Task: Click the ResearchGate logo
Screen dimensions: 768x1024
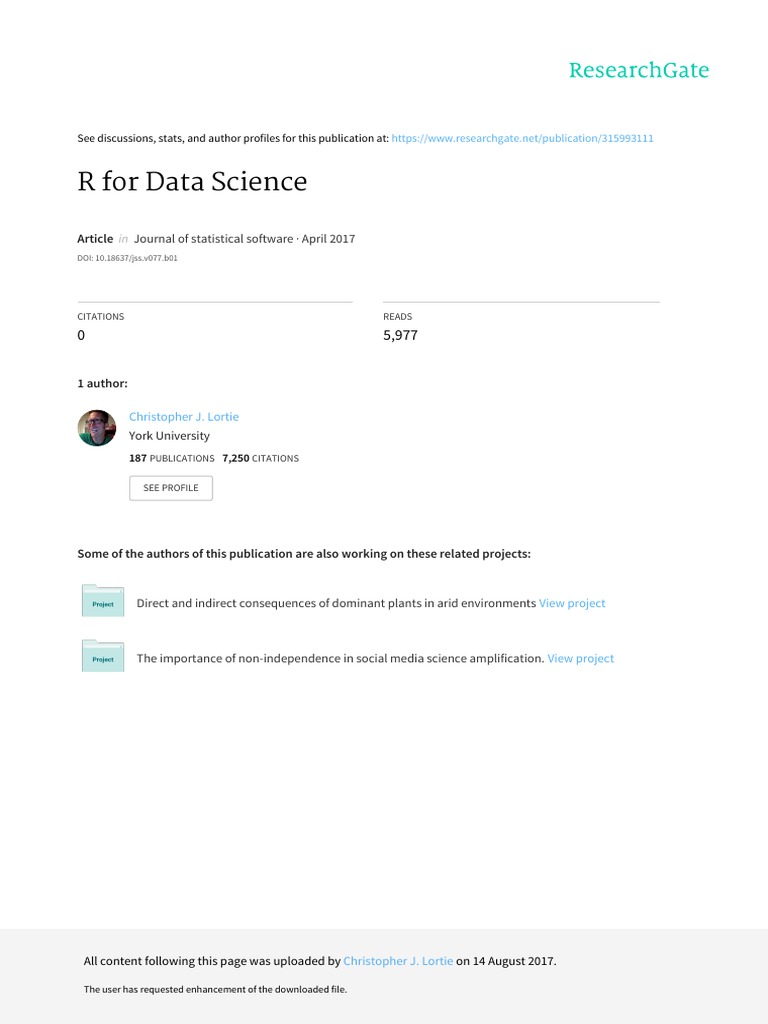Action: [638, 71]
